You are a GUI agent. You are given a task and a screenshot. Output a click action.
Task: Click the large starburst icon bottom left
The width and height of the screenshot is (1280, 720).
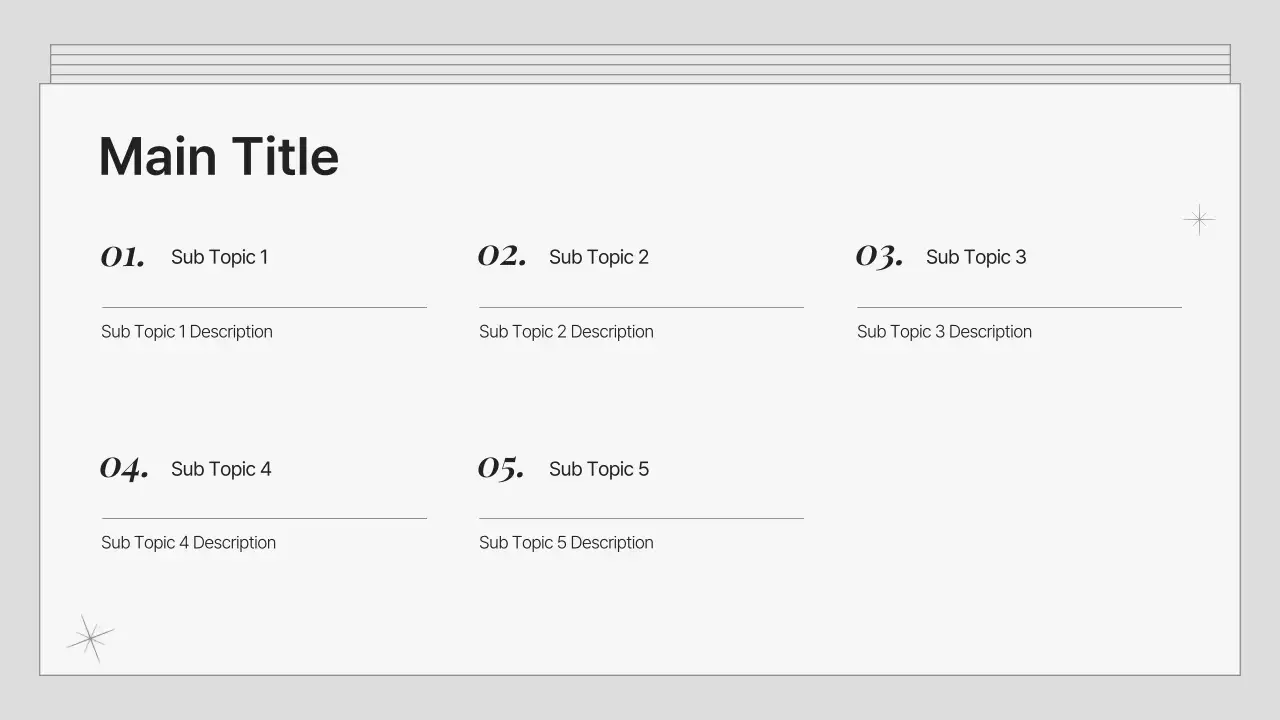click(90, 637)
